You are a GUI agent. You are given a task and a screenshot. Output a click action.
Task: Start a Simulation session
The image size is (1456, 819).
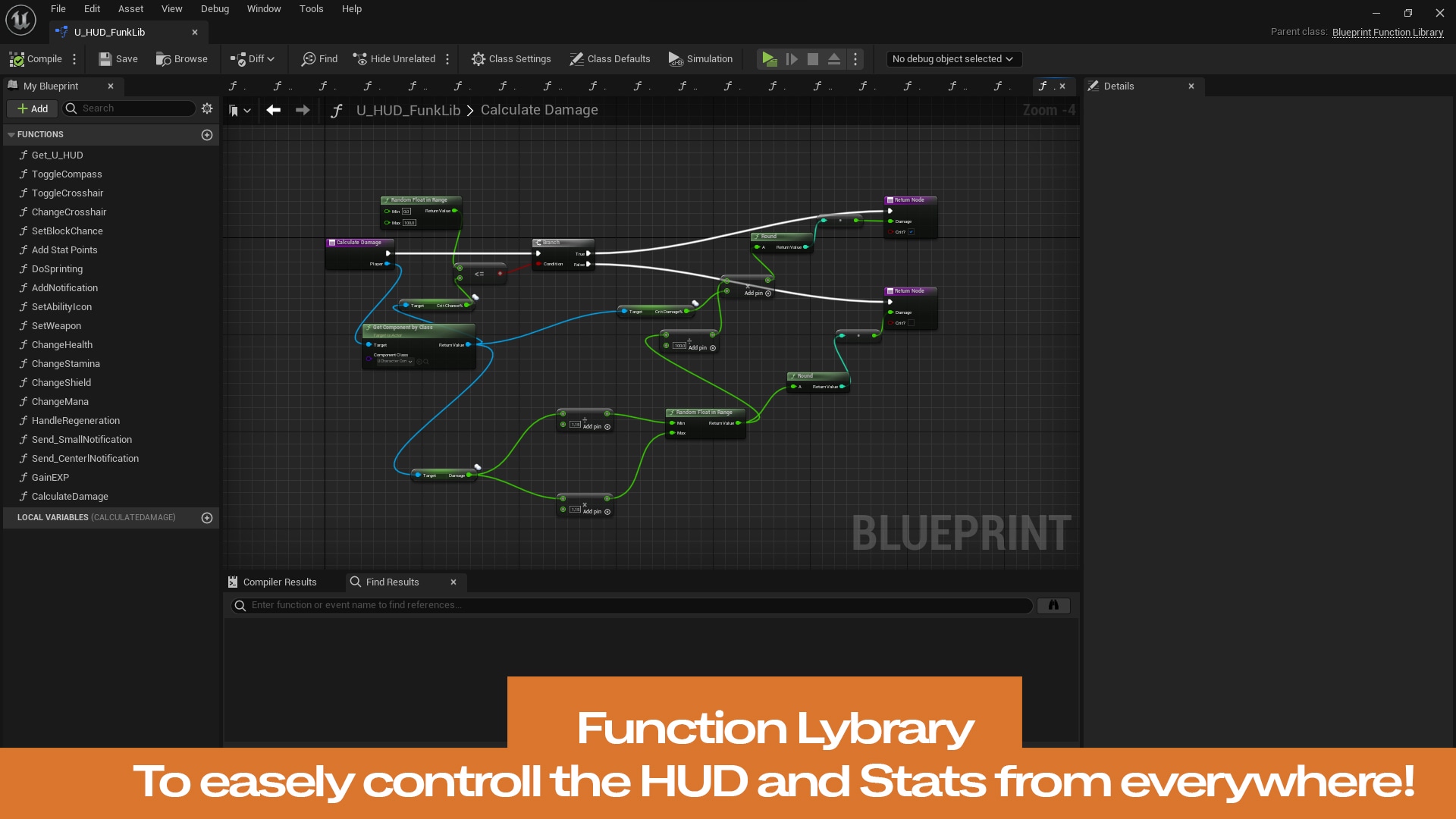pos(700,58)
